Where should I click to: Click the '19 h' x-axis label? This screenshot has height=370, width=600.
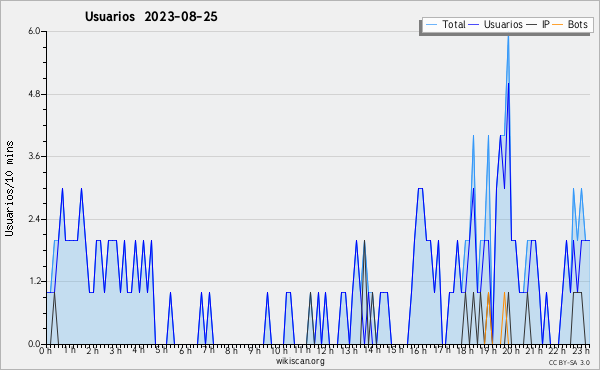488,351
